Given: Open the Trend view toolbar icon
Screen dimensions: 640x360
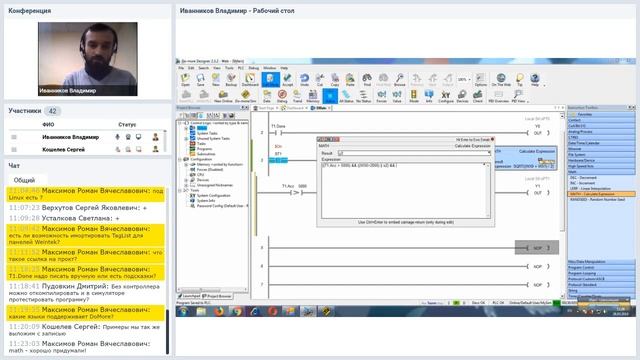Looking at the screenshot, I should pos(297,96).
